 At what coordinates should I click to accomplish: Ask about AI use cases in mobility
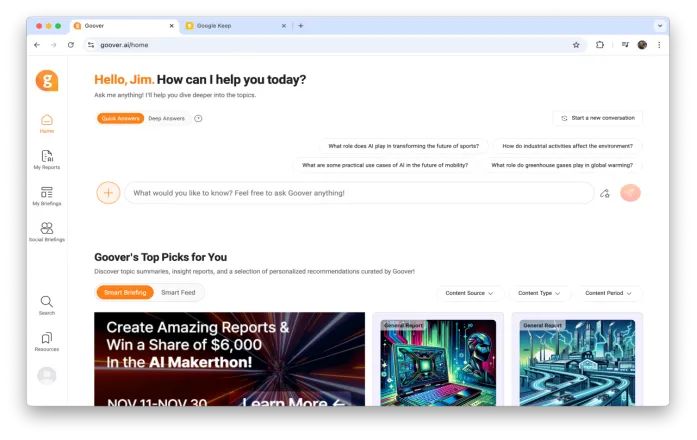click(385, 165)
